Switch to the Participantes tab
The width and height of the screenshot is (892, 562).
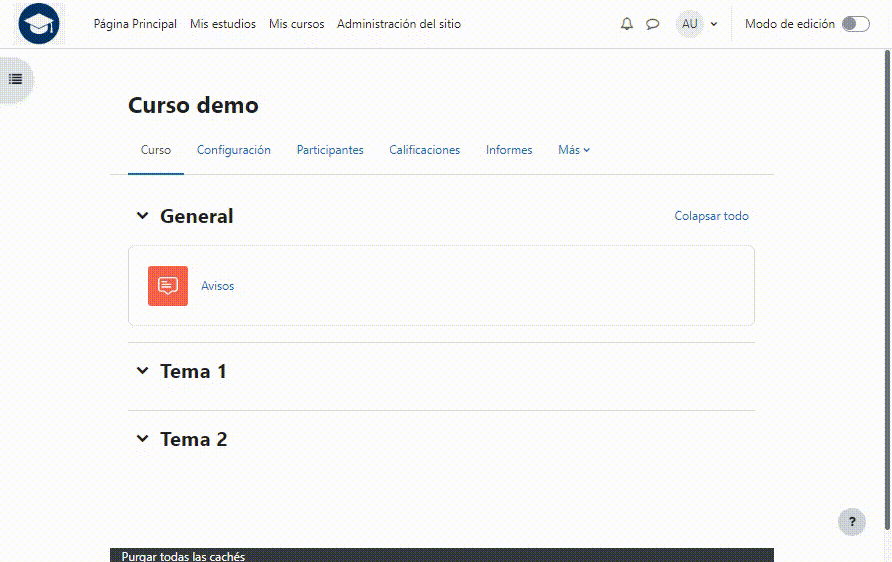tap(330, 150)
